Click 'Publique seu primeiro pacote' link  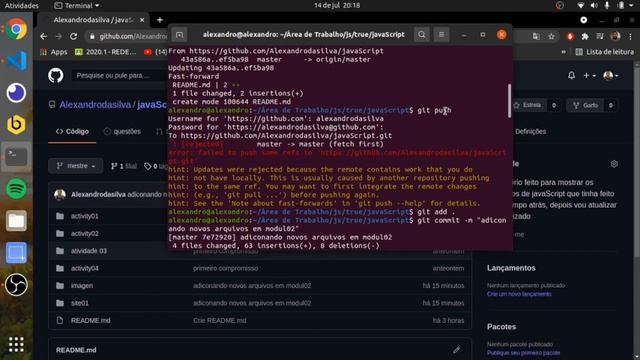[x=523, y=353]
